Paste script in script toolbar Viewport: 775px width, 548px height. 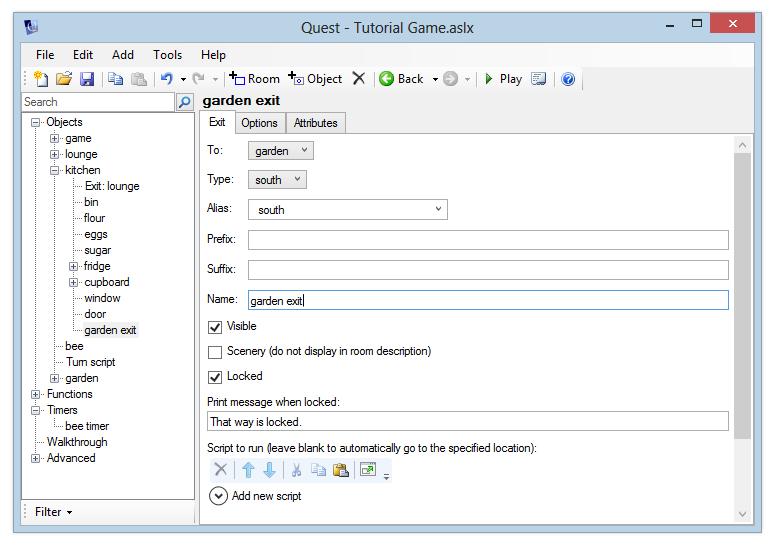coord(341,469)
